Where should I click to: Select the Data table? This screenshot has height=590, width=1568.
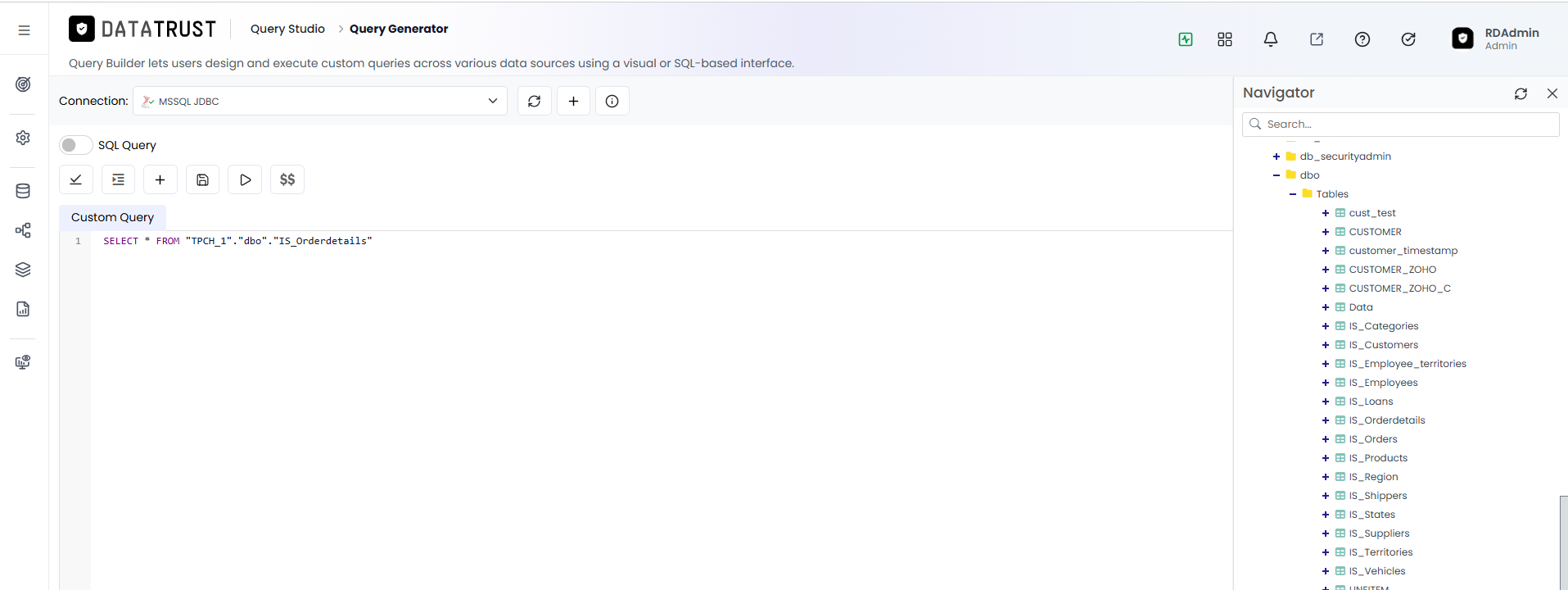pyautogui.click(x=1361, y=307)
